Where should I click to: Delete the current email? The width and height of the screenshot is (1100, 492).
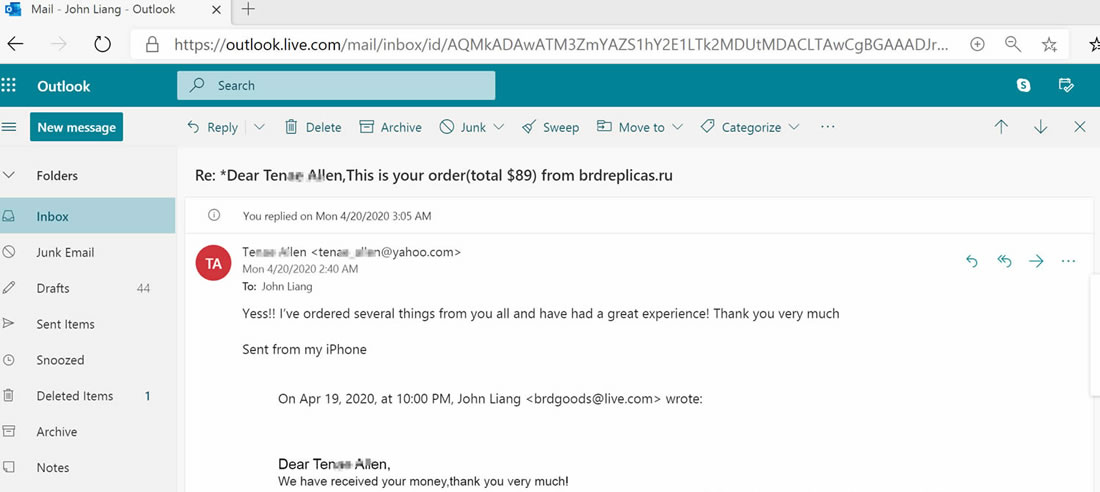point(313,127)
